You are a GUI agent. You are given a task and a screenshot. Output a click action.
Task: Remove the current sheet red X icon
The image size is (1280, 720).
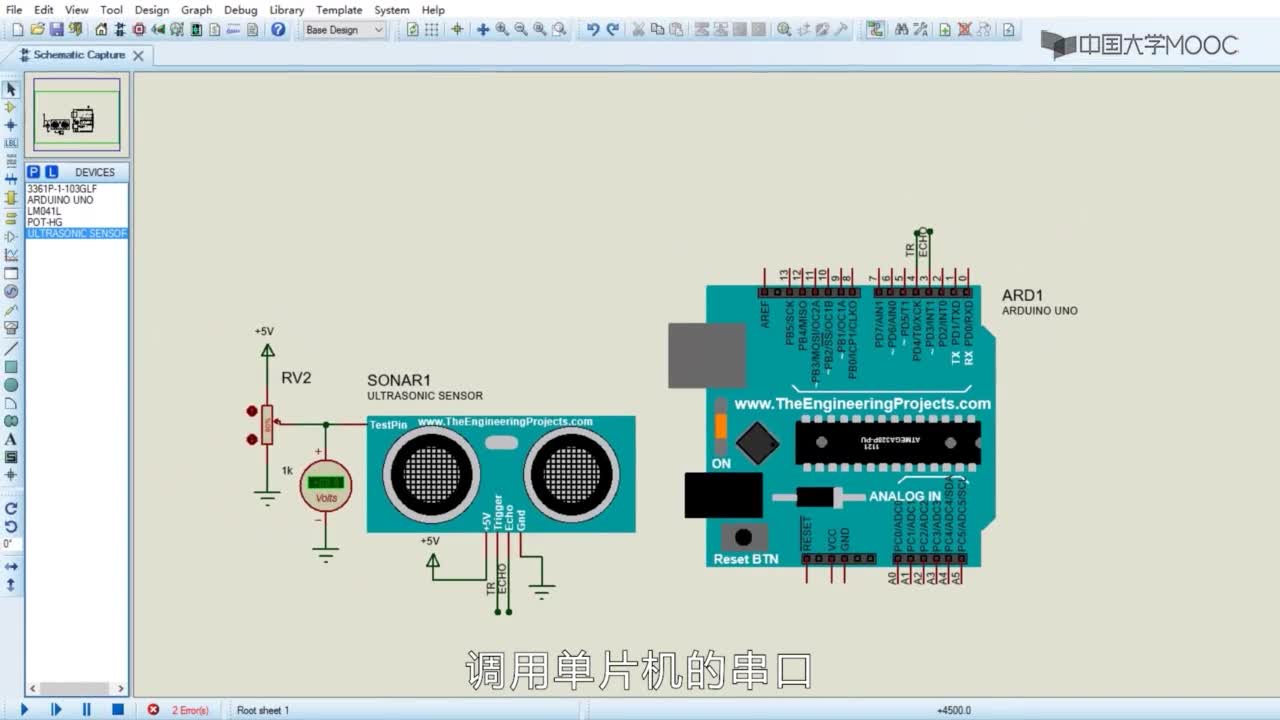coord(965,30)
